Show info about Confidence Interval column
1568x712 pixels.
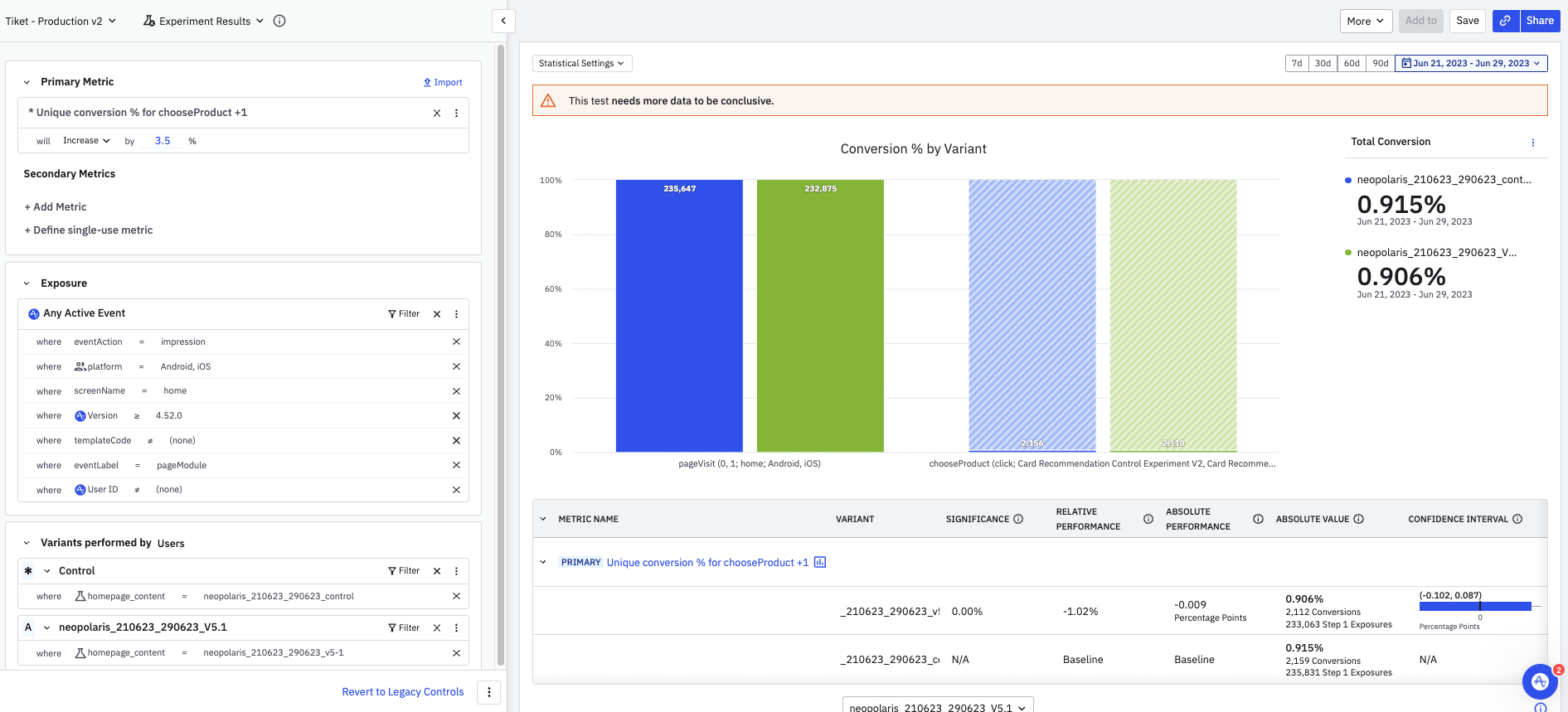click(1517, 519)
